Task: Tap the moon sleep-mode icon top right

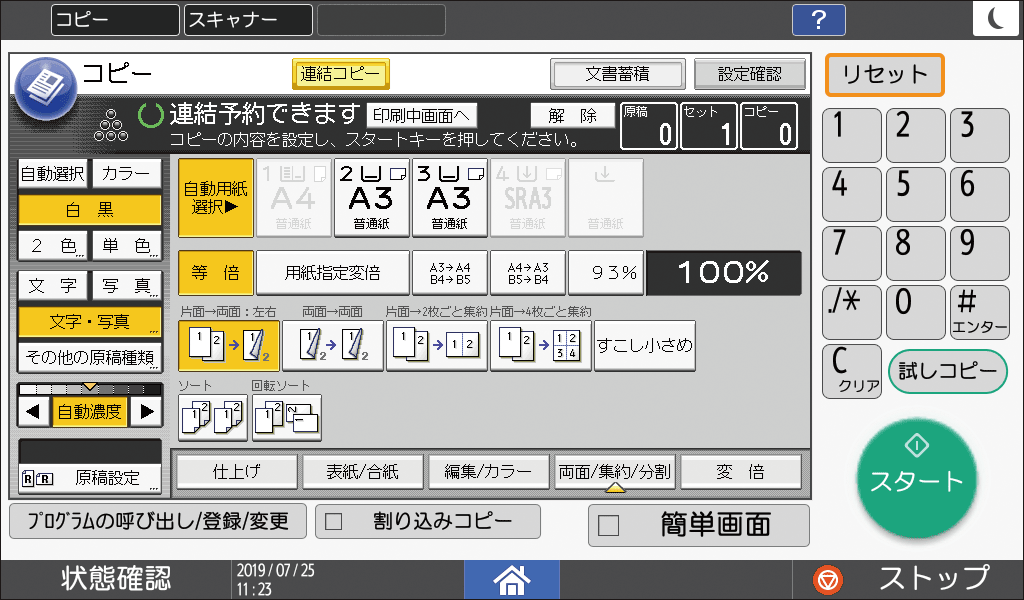Action: [996, 18]
